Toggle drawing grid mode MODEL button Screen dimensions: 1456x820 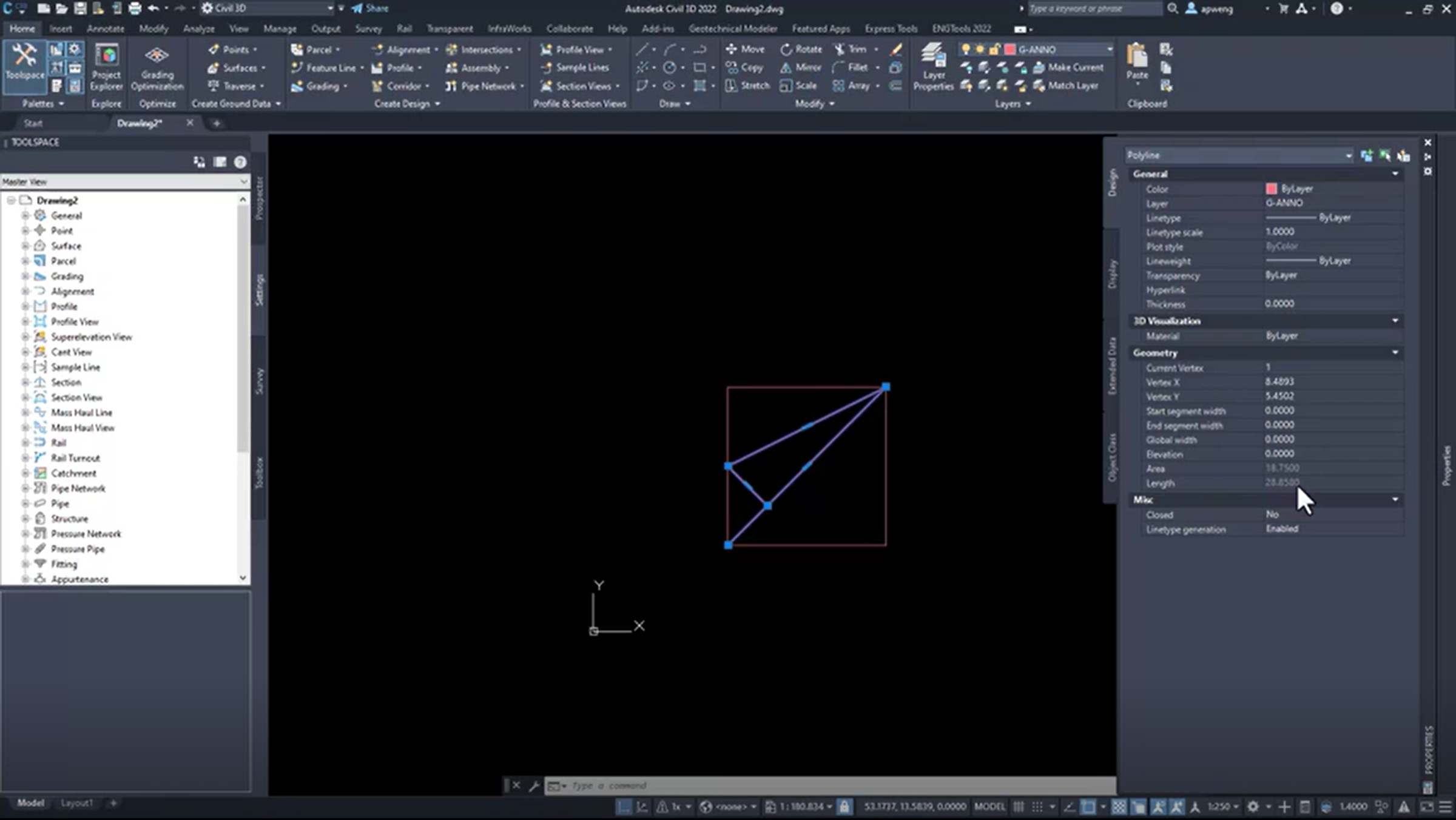pos(989,807)
